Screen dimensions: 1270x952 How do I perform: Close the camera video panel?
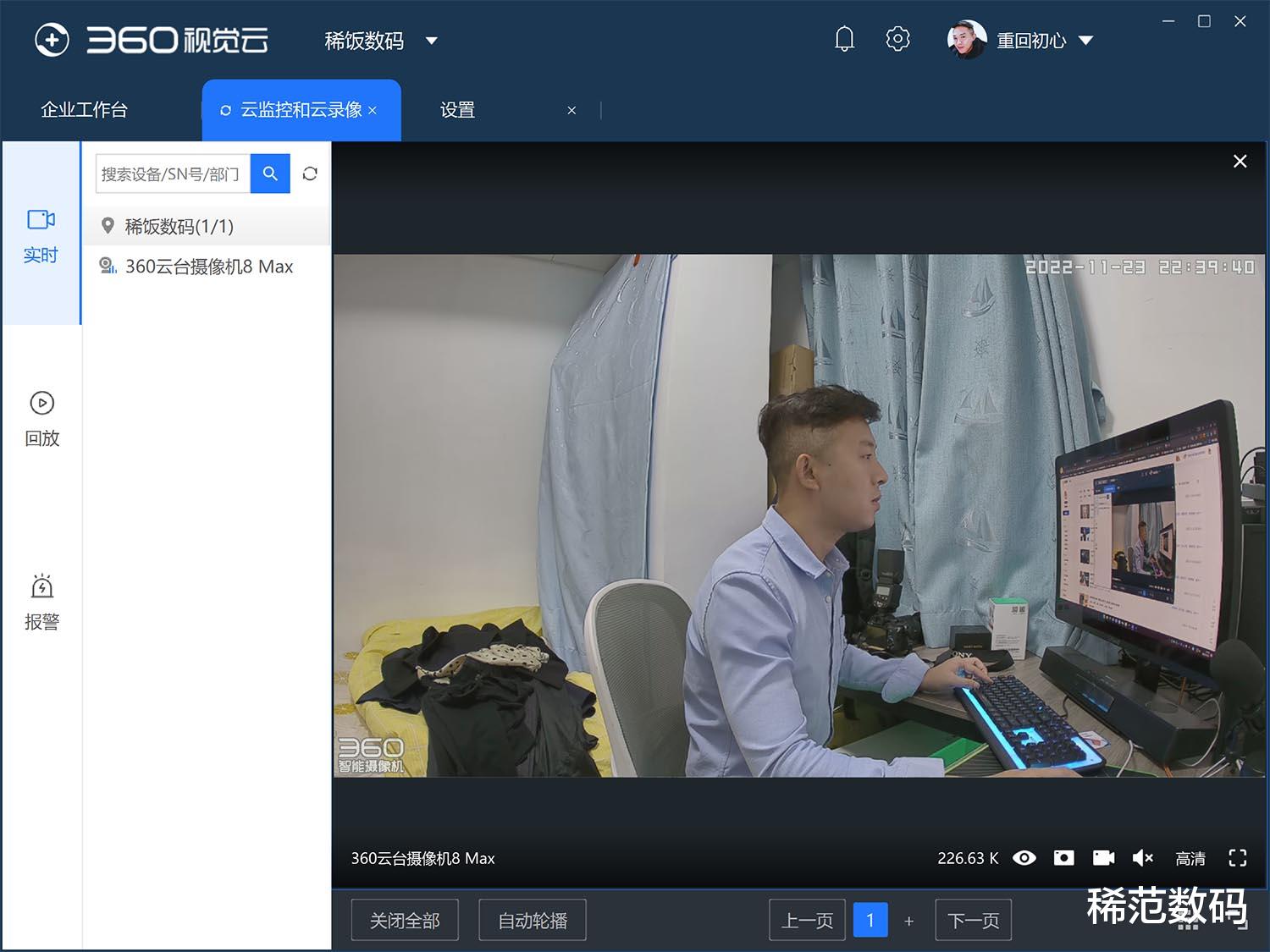[1240, 161]
